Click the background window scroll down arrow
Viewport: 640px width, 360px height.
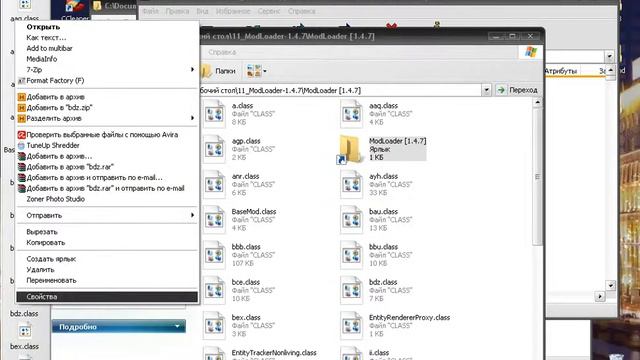pyautogui.click(x=610, y=285)
